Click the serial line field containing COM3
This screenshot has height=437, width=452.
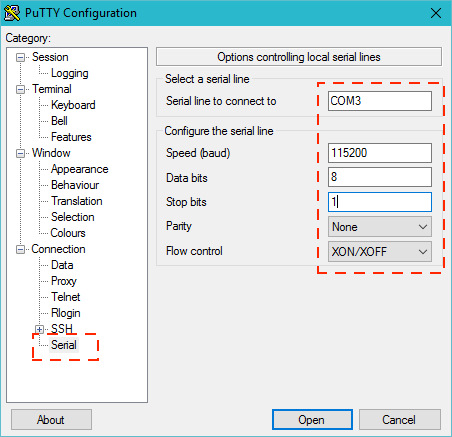coord(380,101)
